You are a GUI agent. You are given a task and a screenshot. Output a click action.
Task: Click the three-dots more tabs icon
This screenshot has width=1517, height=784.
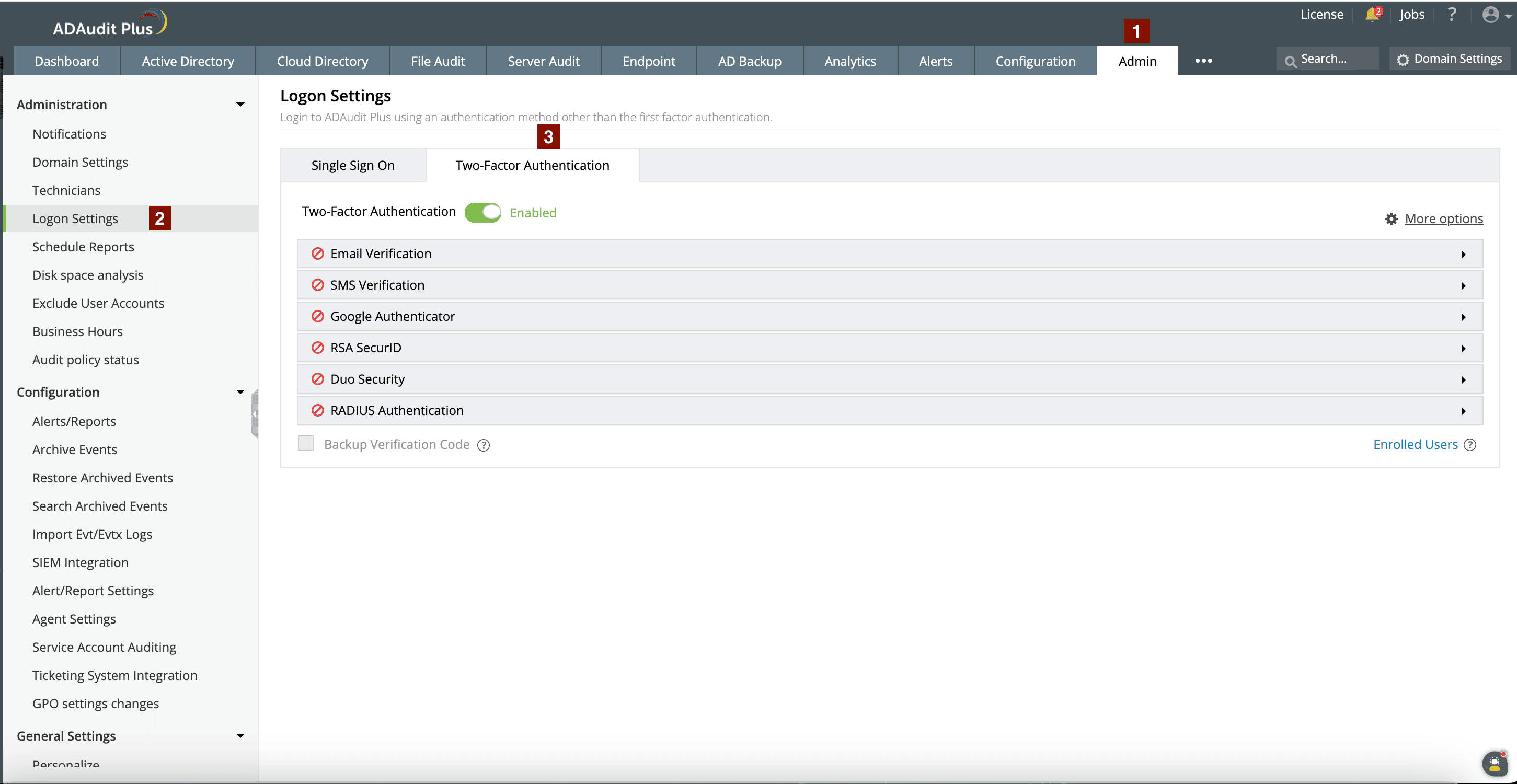click(1203, 61)
